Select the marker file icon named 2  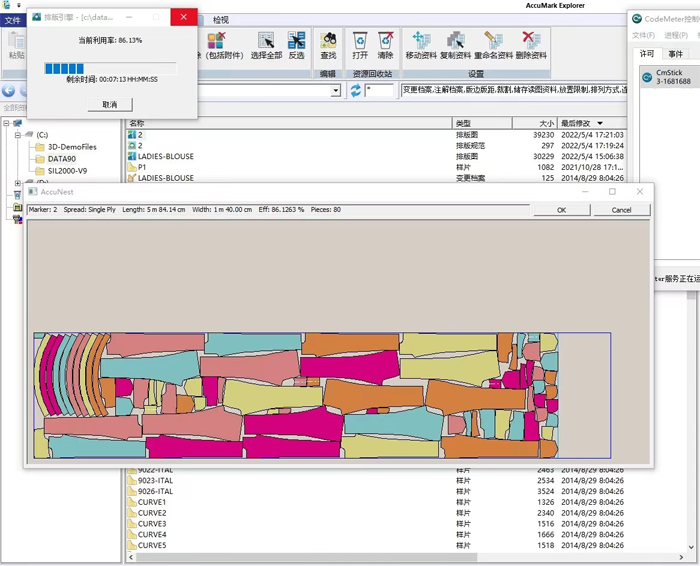coord(132,135)
